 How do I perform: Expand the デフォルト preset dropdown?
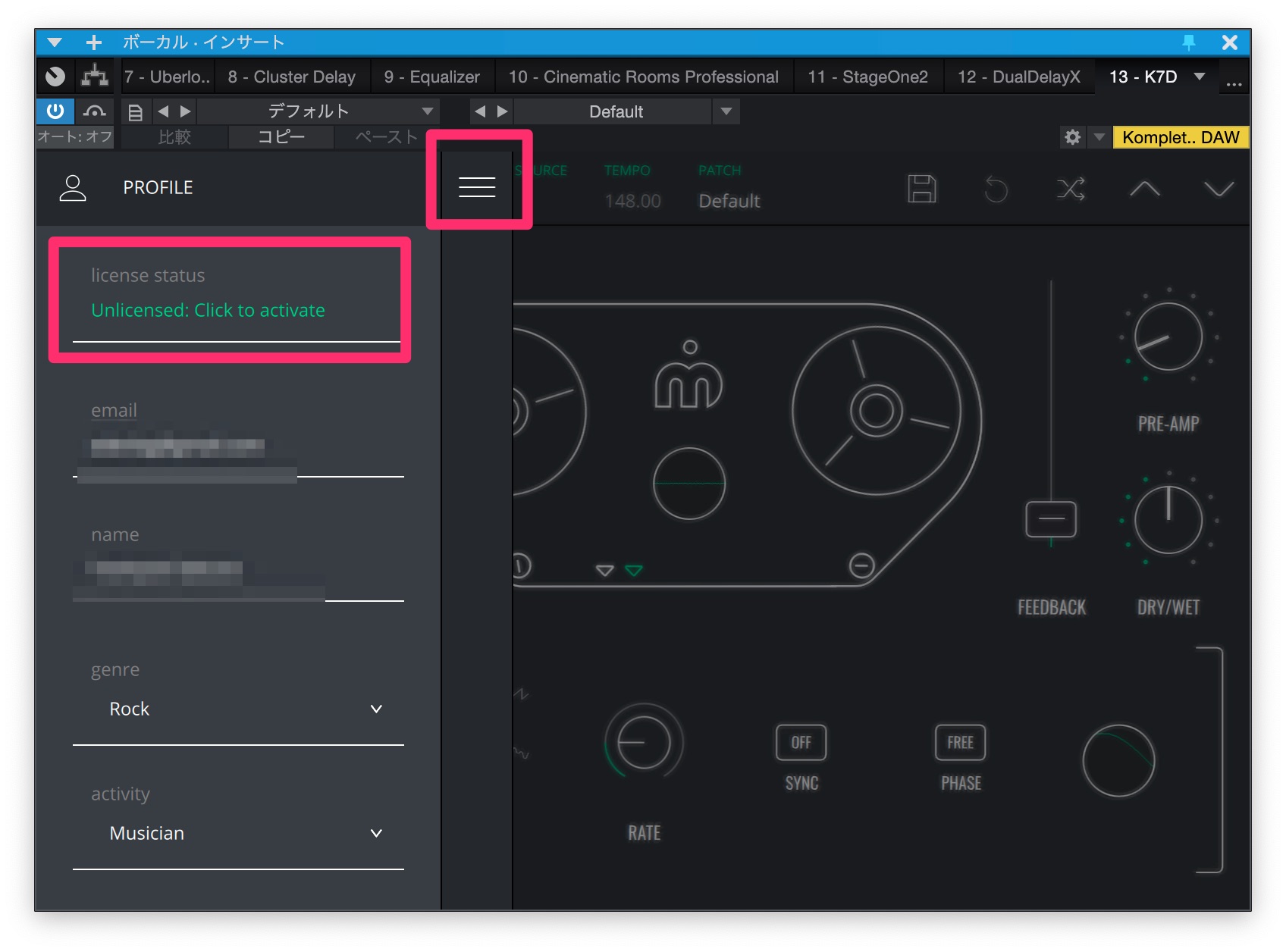tap(428, 111)
